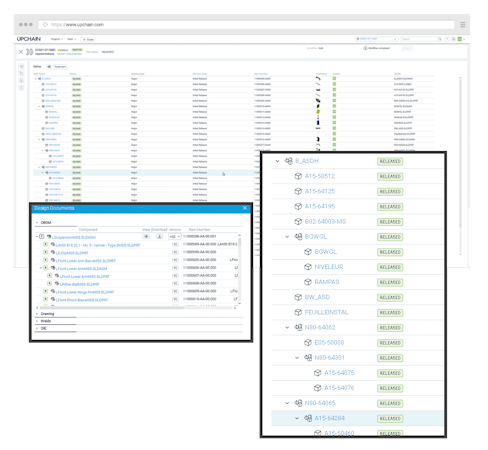Open LFront Lower Arm BraceMSS.SLDPRT link
The height and width of the screenshot is (450, 488).
86,261
